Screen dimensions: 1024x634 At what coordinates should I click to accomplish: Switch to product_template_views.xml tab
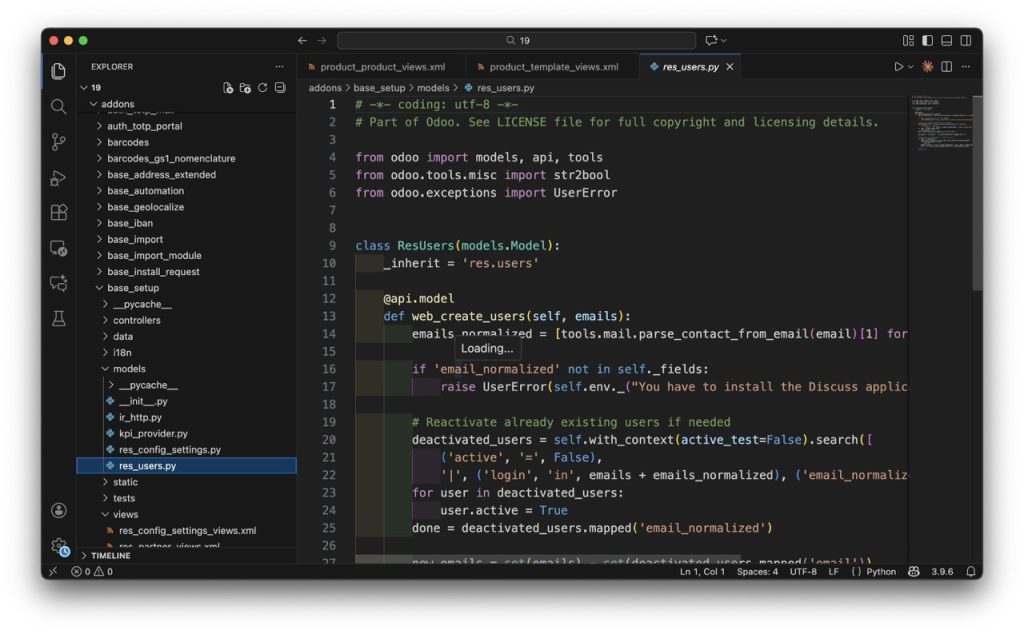(x=553, y=67)
